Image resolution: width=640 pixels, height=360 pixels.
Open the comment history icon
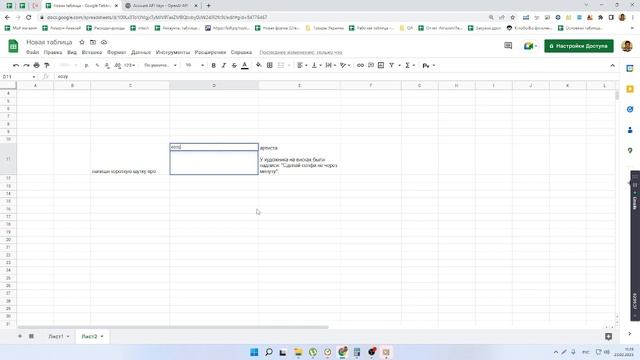(508, 46)
